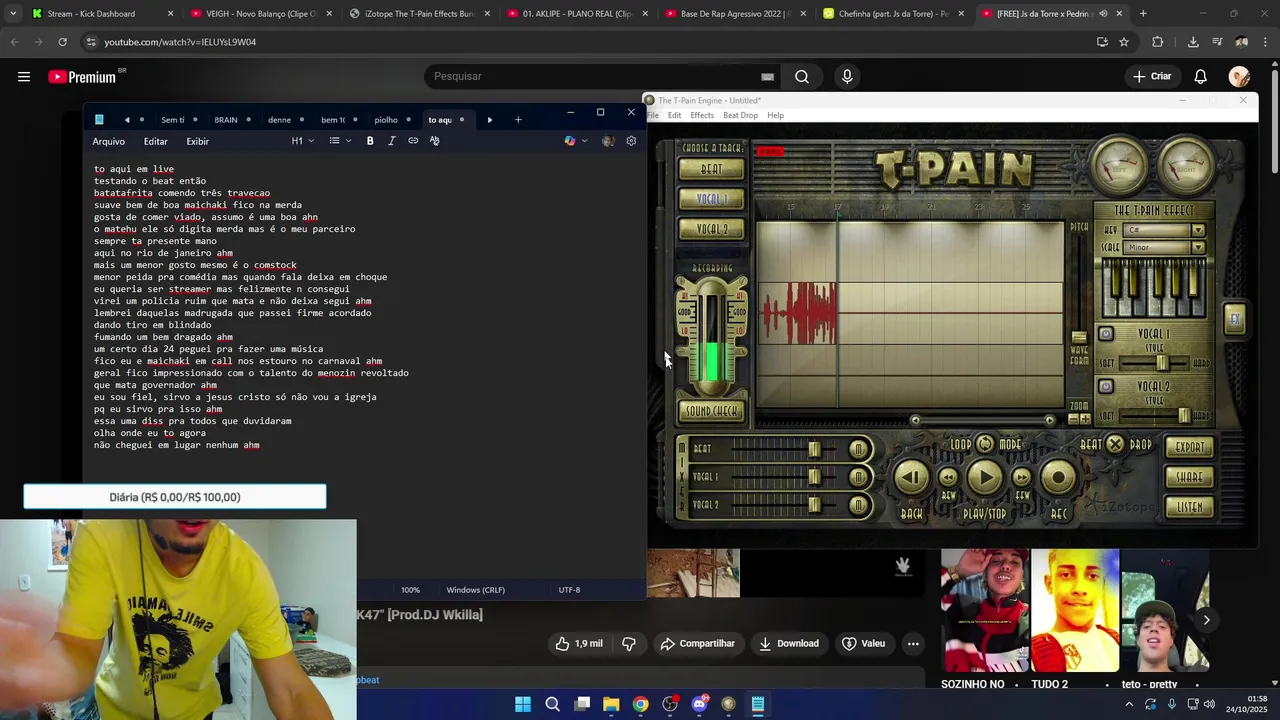
Task: Adjust the Beat mixer volume slider
Action: click(814, 450)
